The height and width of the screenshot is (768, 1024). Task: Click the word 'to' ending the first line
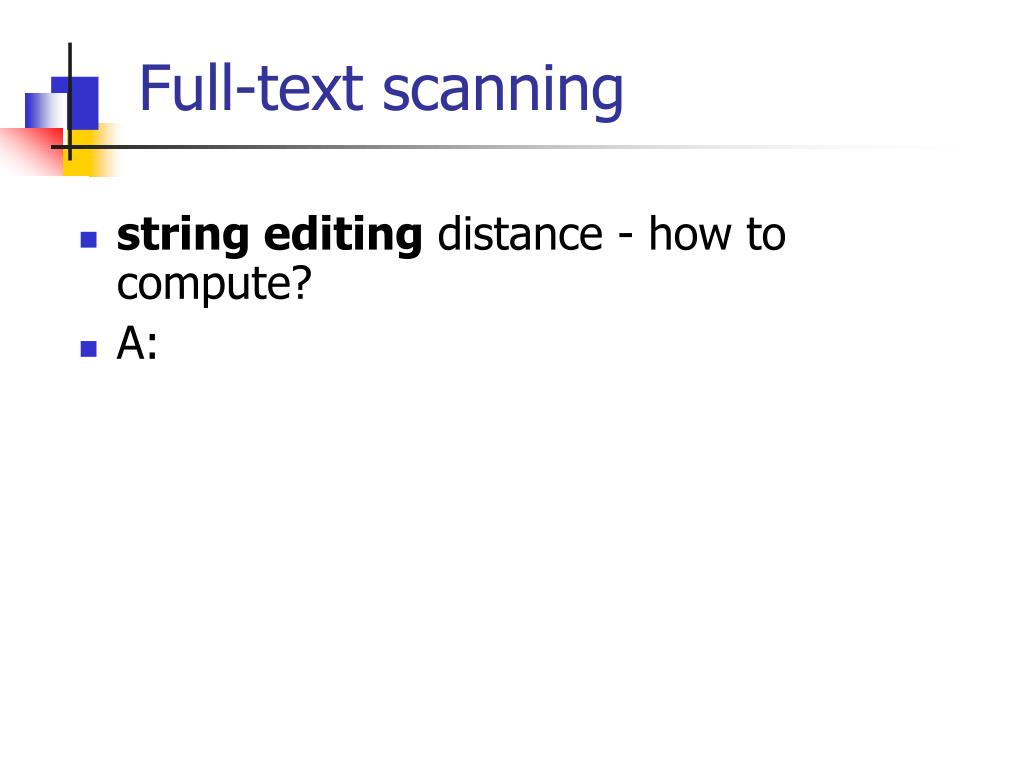click(x=766, y=235)
